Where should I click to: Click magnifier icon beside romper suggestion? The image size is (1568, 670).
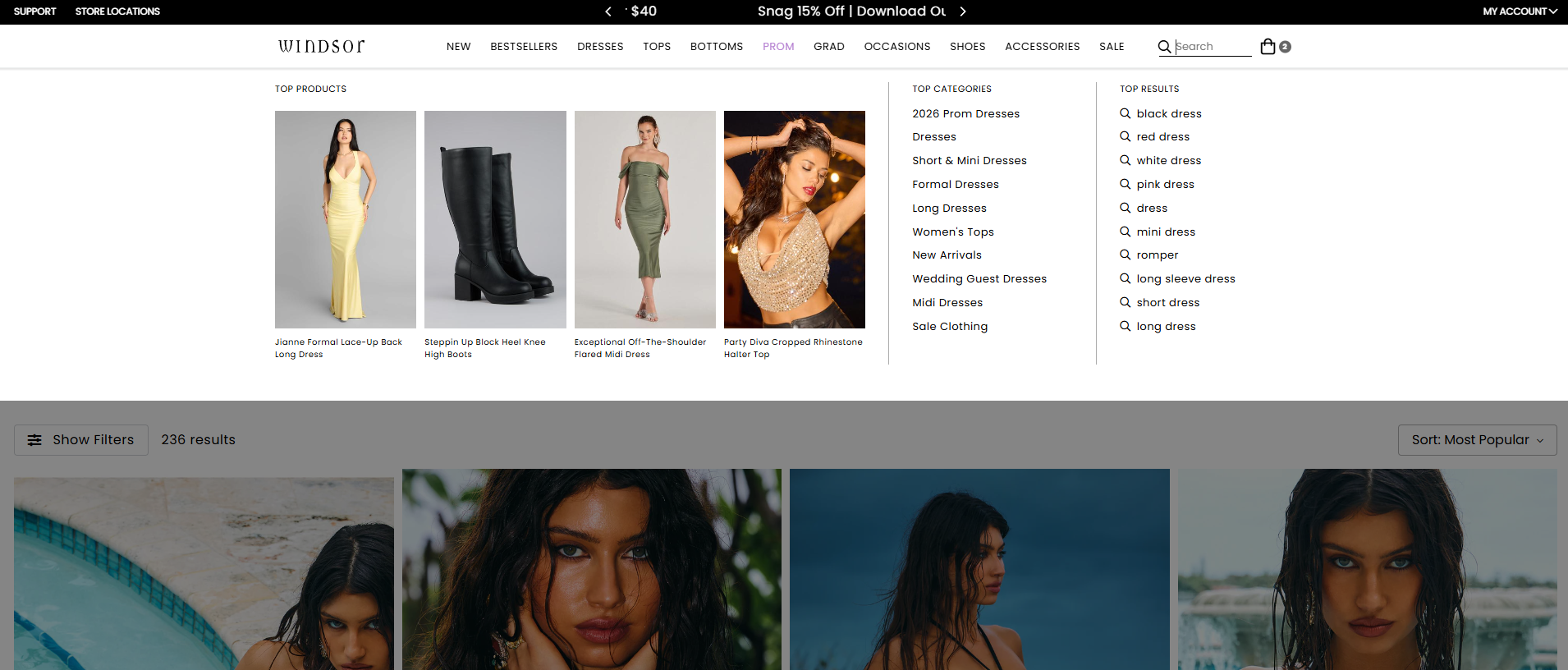tap(1126, 255)
